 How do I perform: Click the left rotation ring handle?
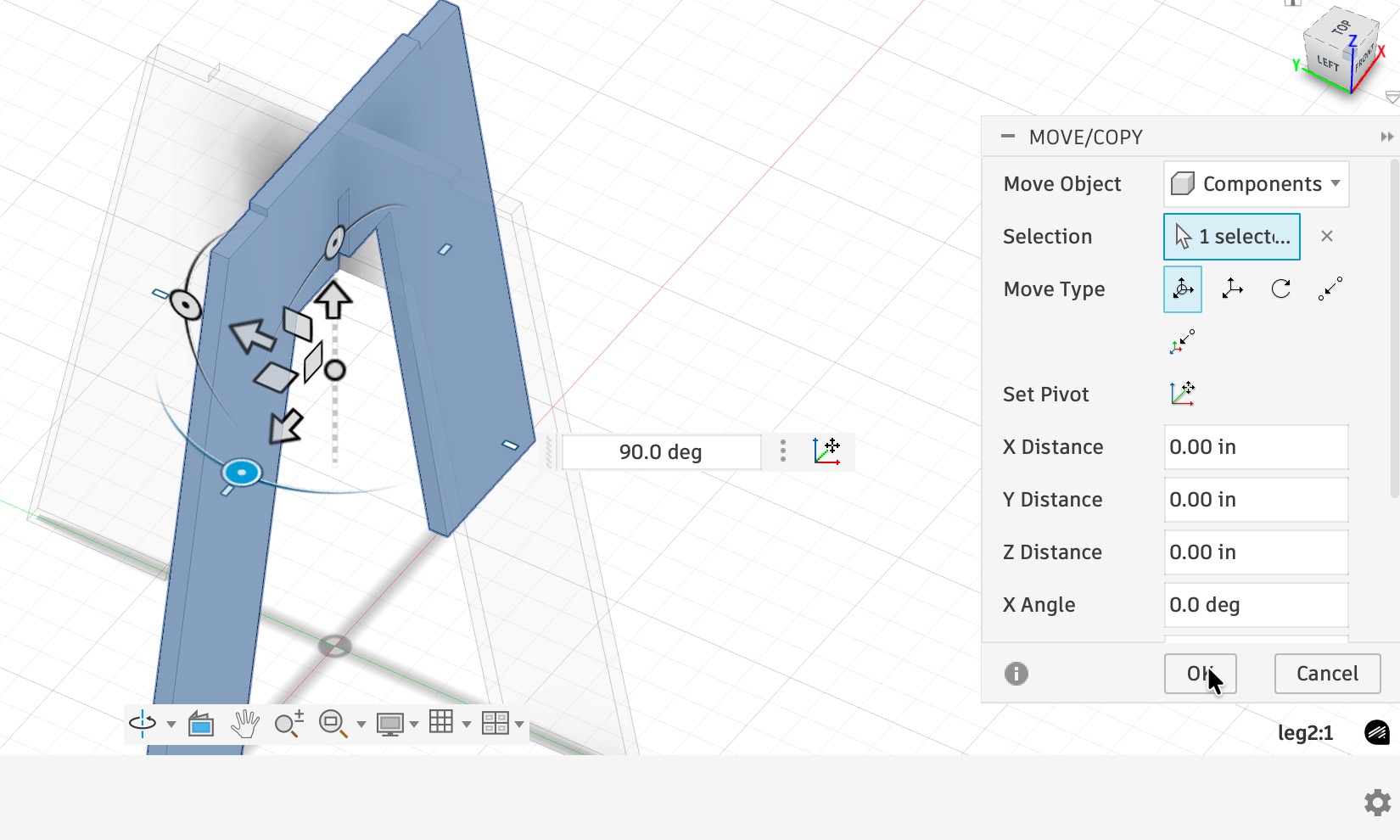click(185, 304)
